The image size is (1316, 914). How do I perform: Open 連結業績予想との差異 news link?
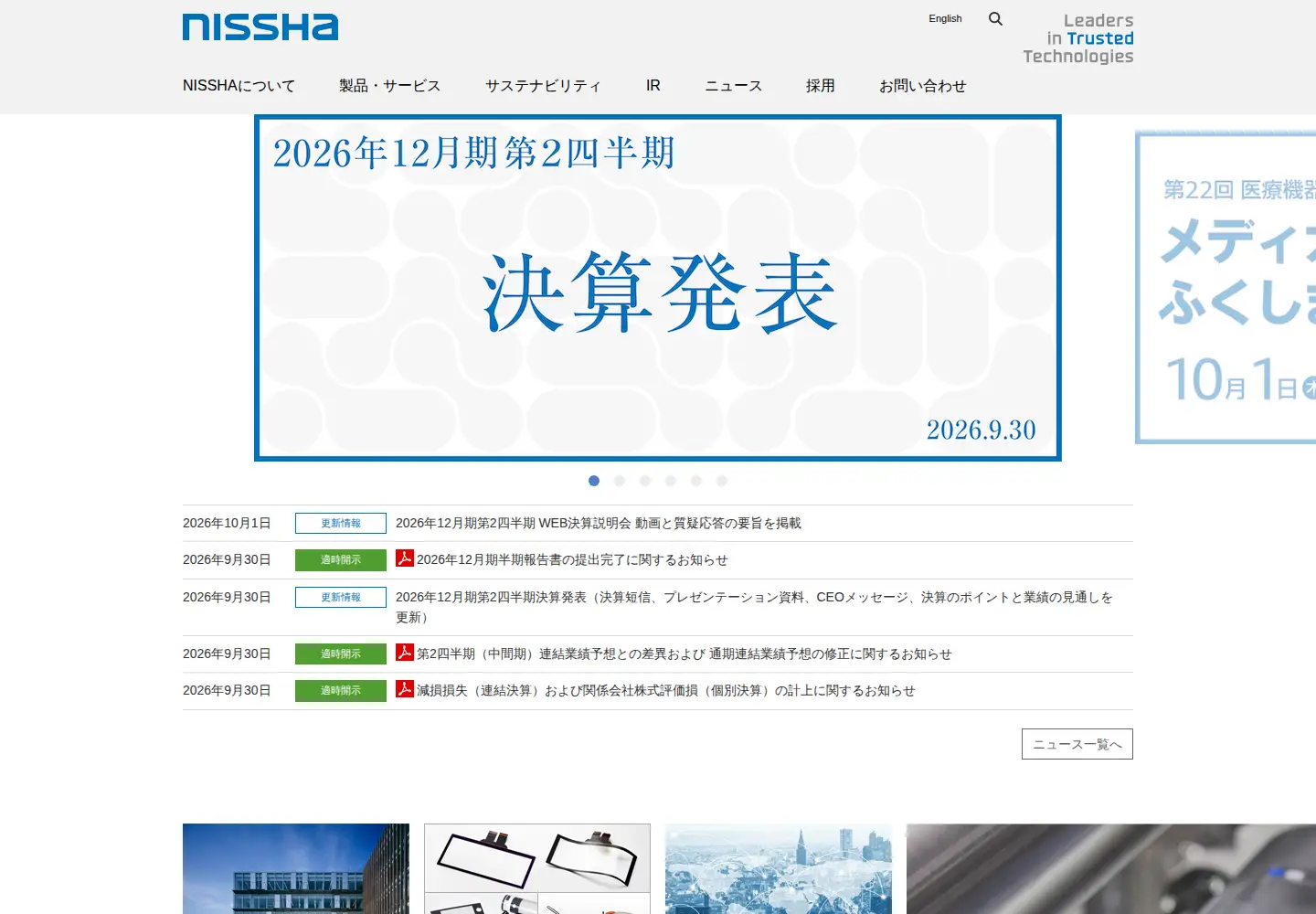(x=685, y=654)
